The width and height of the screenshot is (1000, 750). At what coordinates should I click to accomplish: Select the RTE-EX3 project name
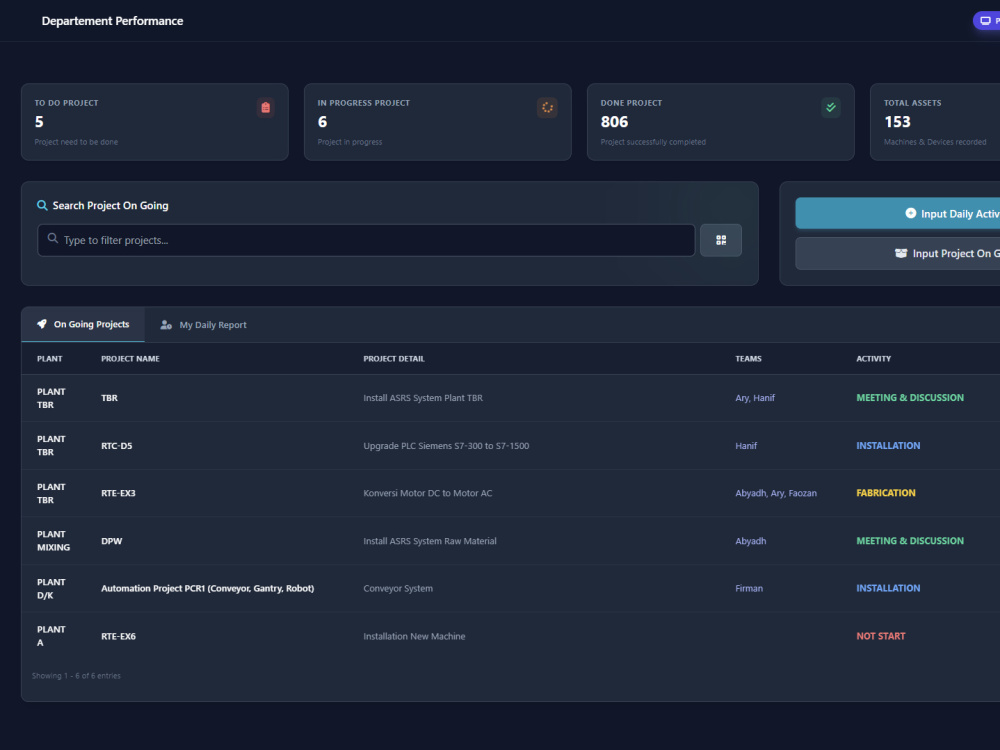tap(118, 493)
